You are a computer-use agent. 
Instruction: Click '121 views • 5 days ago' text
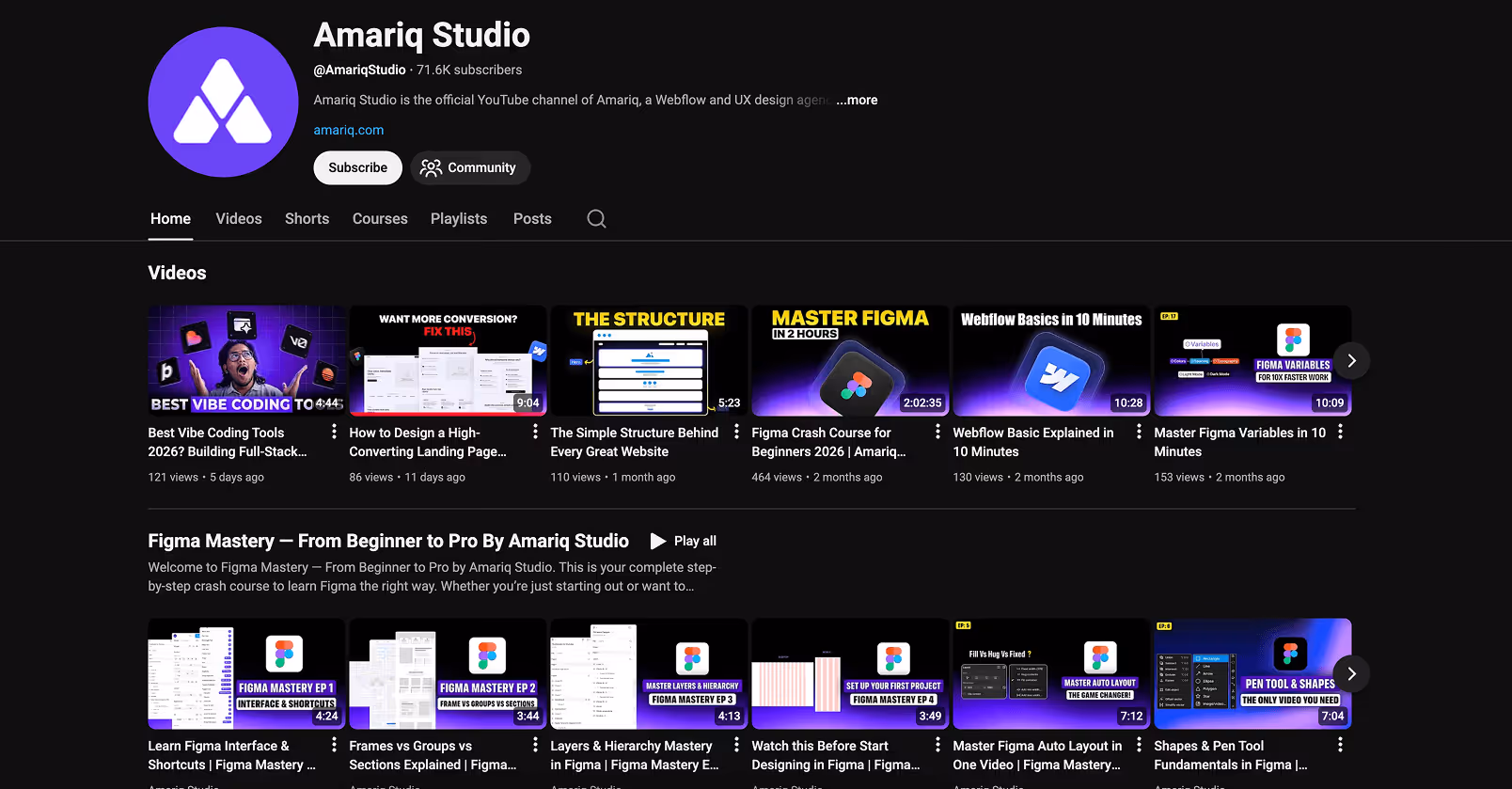pyautogui.click(x=206, y=477)
